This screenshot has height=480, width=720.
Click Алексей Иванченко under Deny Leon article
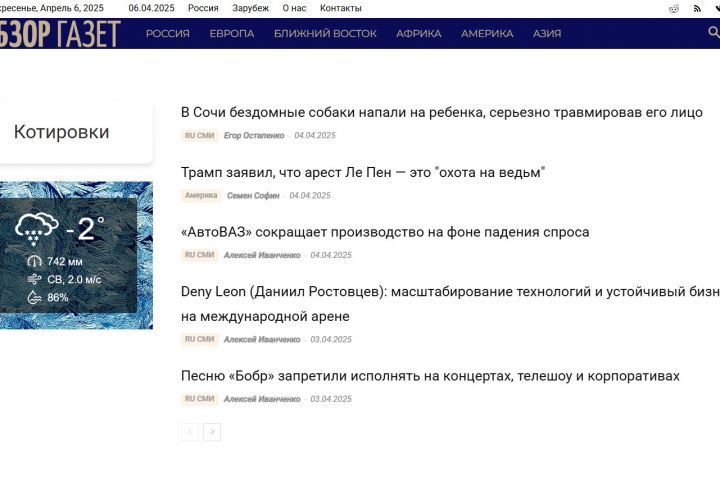click(x=262, y=339)
